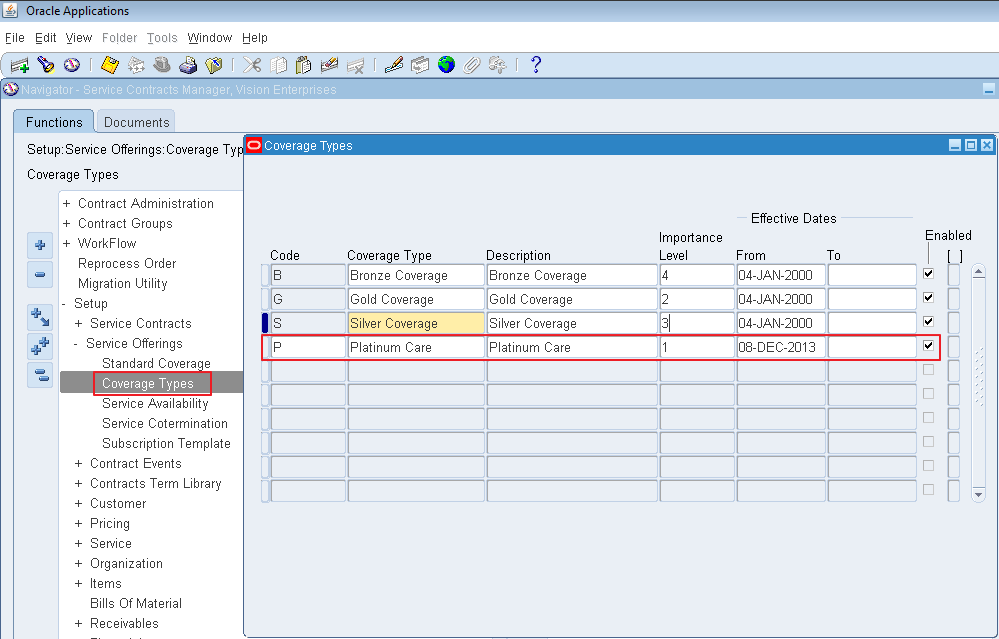The image size is (999, 639).
Task: Open Translations using the globe icon
Action: click(445, 65)
